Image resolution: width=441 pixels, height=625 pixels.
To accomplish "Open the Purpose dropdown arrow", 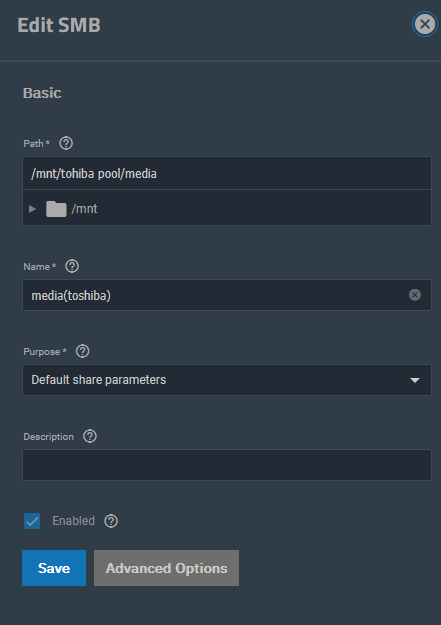I will [415, 380].
